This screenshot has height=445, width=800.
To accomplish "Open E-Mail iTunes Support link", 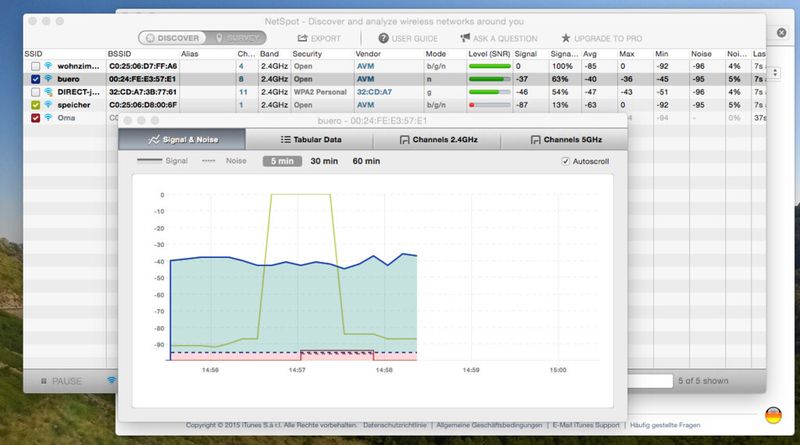I will point(586,425).
